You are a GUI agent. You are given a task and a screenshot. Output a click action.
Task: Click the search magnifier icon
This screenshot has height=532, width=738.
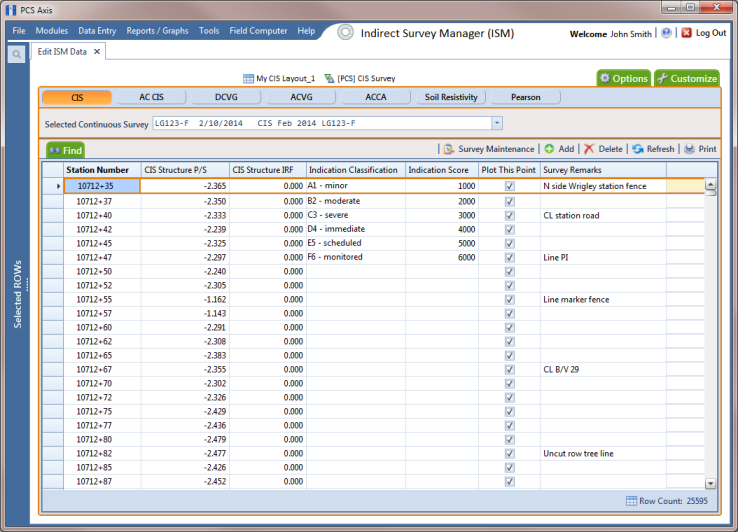(x=16, y=55)
